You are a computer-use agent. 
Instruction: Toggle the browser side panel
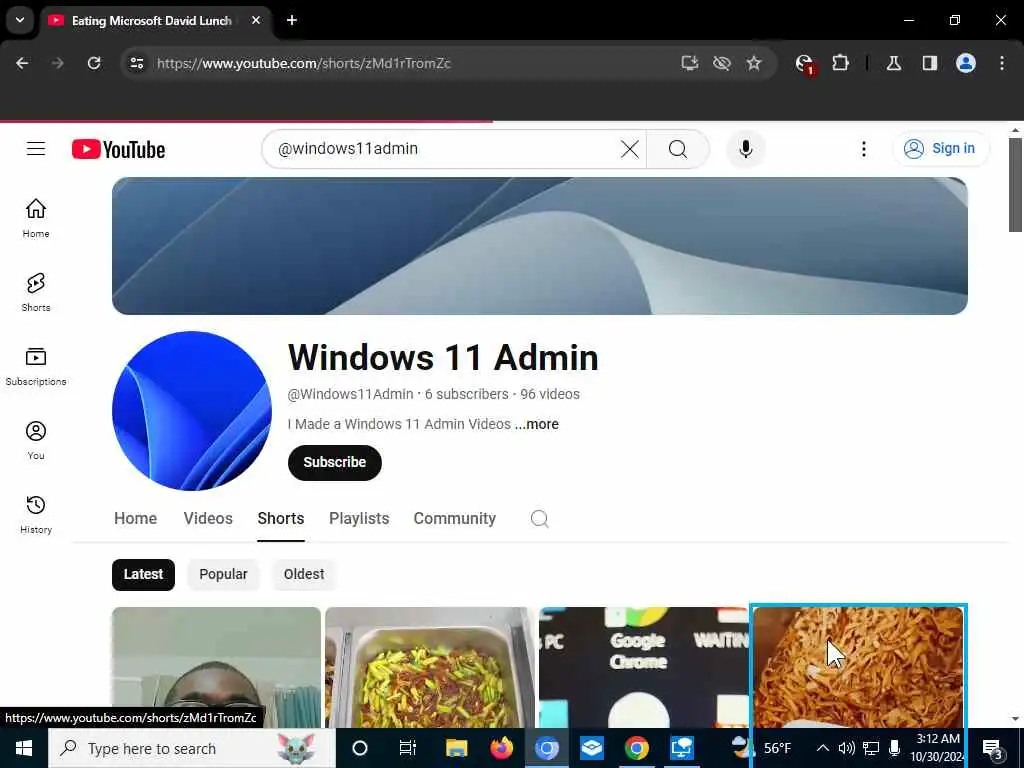pyautogui.click(x=929, y=63)
